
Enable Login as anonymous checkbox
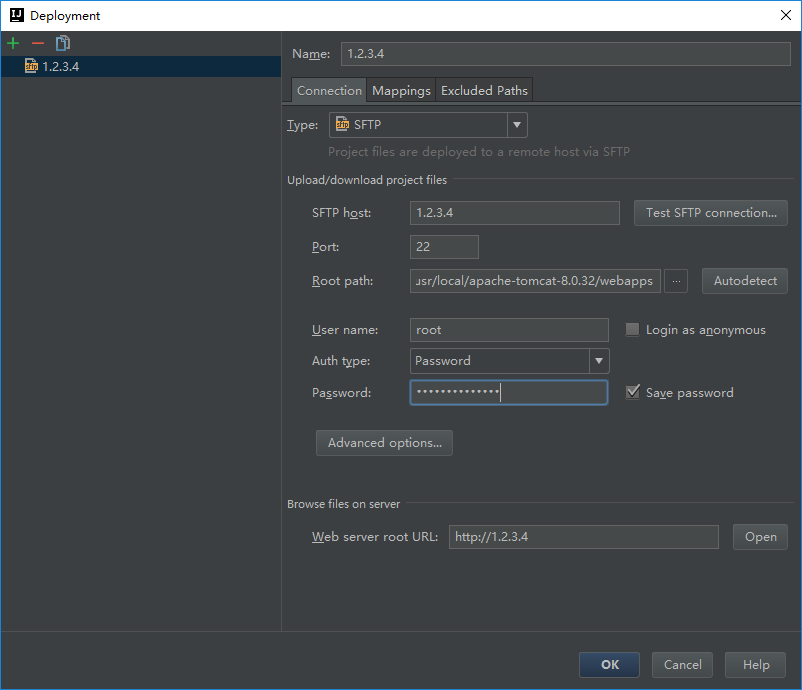coord(632,329)
